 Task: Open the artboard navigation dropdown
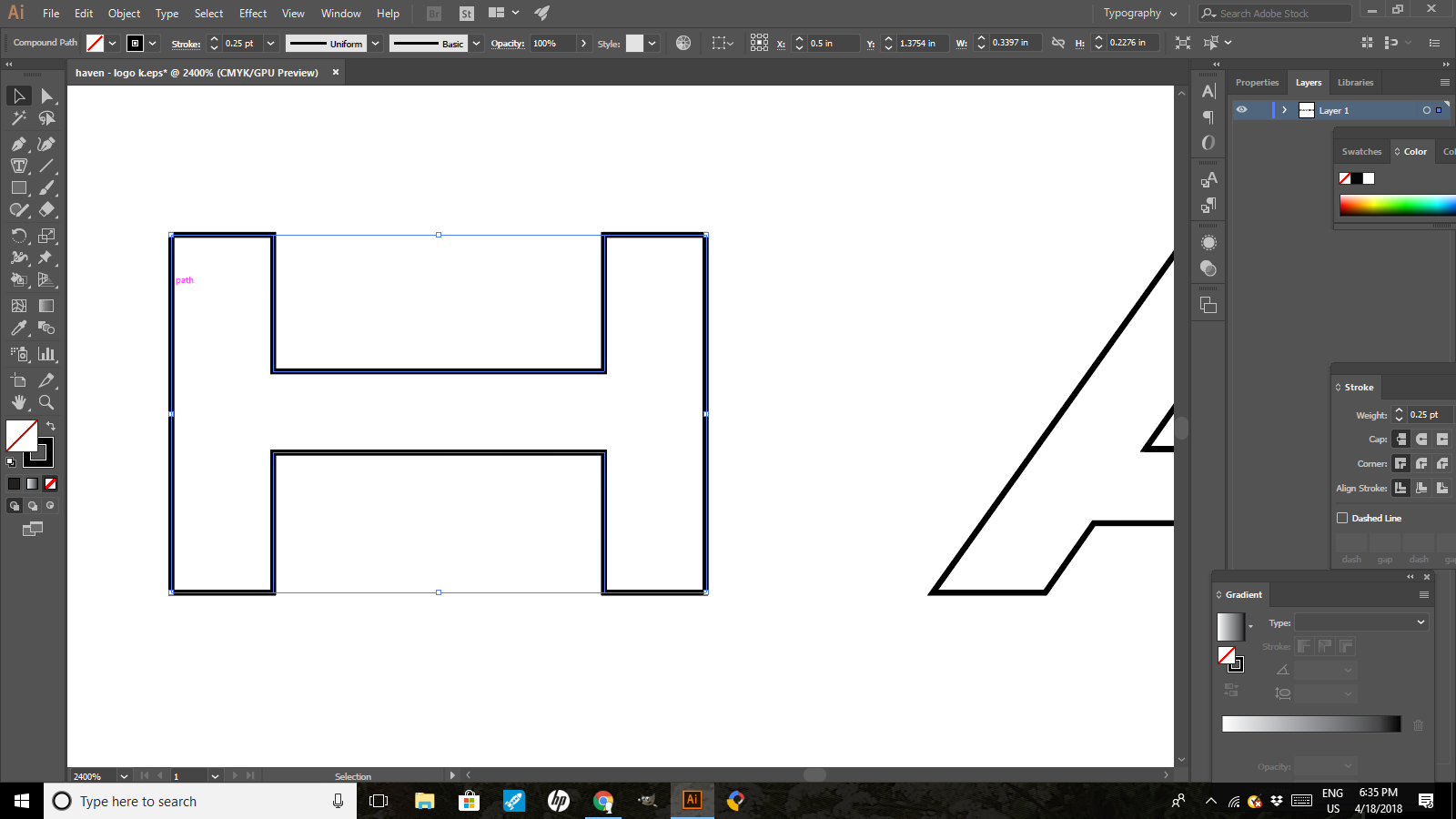pos(215,776)
